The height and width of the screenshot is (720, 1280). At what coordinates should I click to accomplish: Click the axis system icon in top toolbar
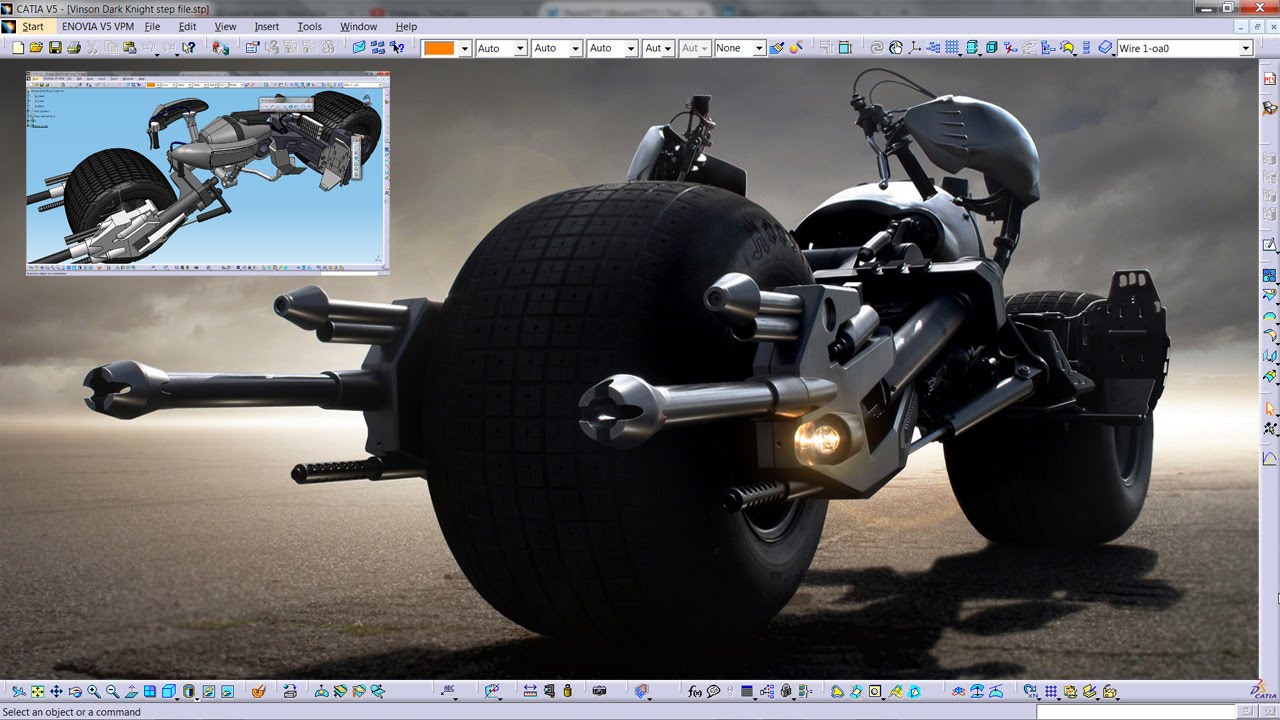point(914,47)
